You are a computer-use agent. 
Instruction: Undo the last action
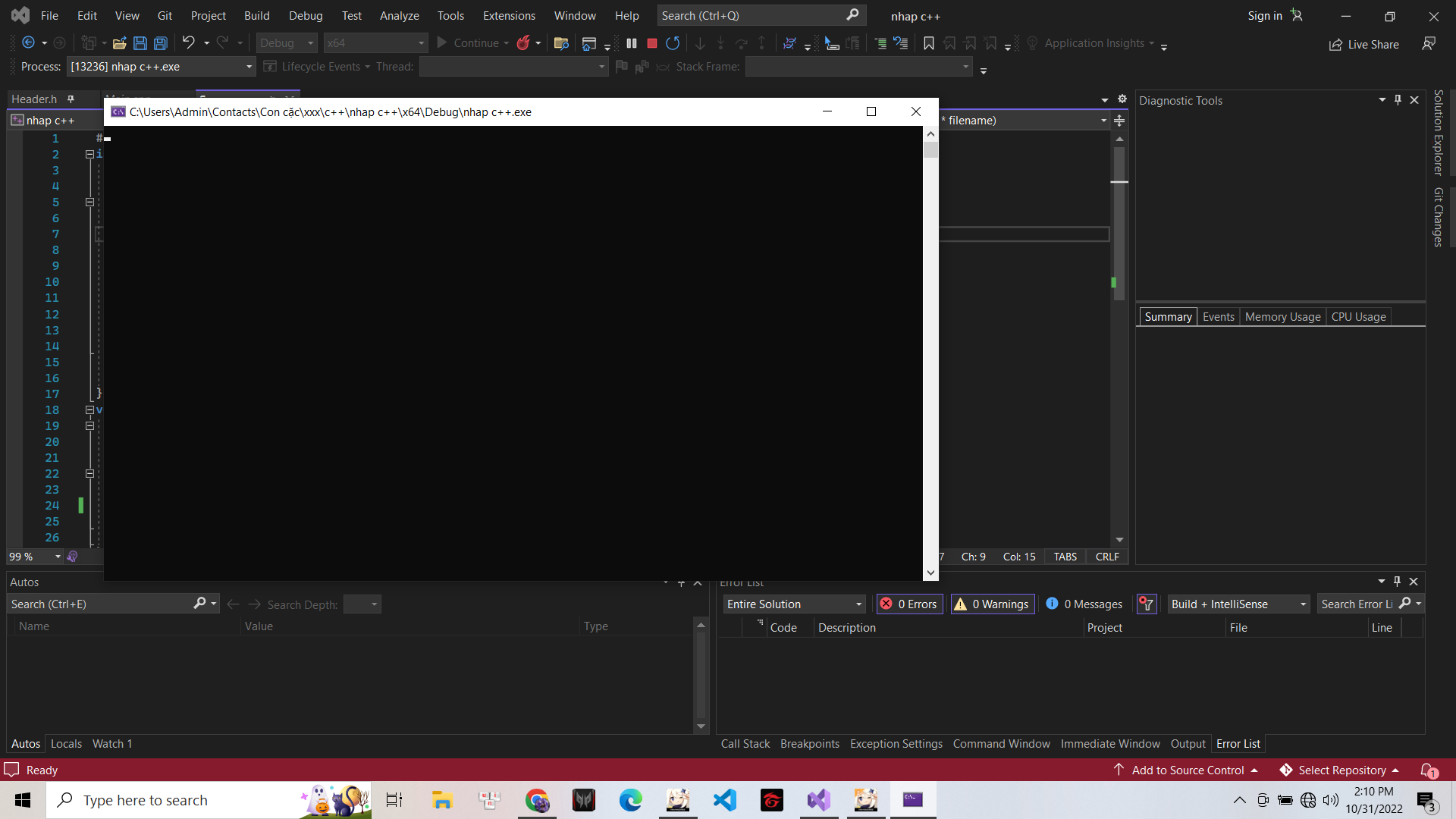(x=189, y=43)
